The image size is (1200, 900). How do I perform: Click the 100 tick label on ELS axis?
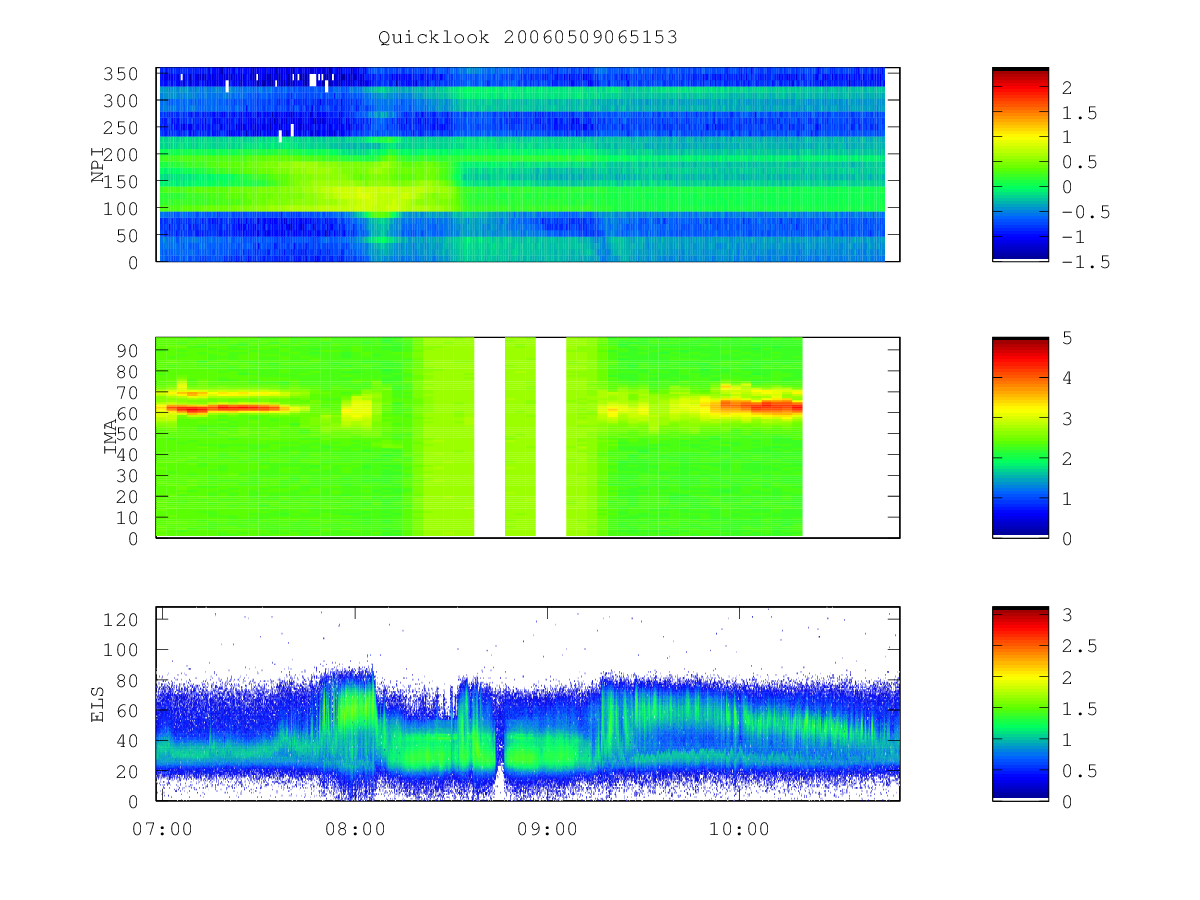click(x=123, y=649)
